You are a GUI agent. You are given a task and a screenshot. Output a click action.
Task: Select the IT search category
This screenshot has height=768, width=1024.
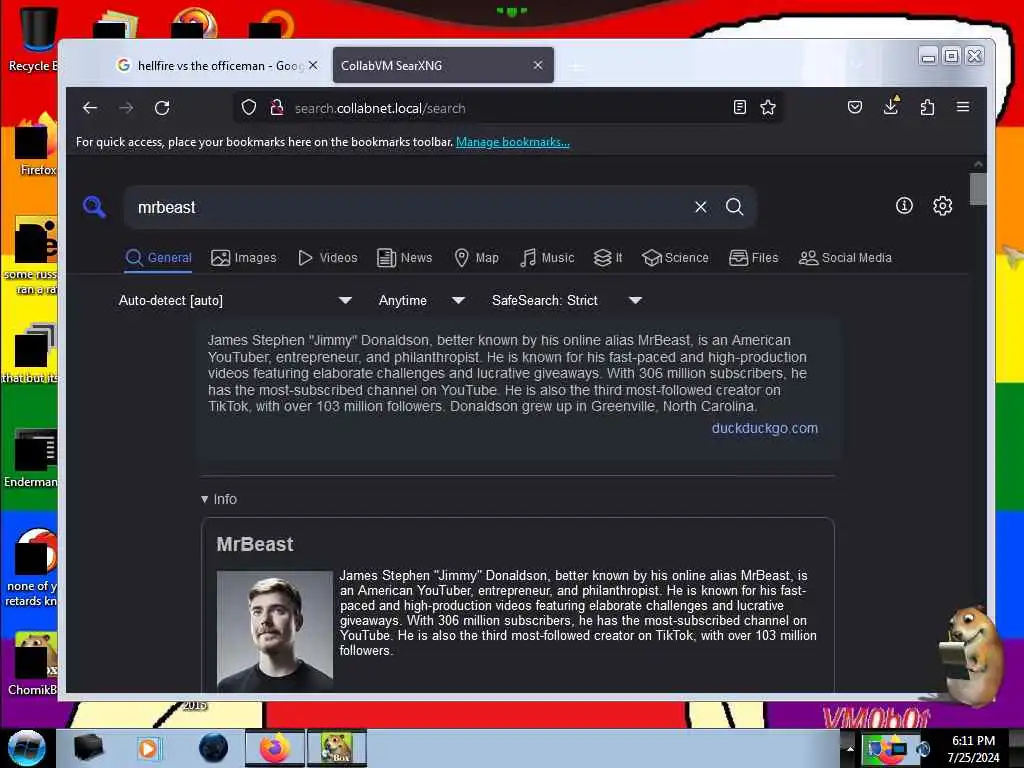click(608, 258)
